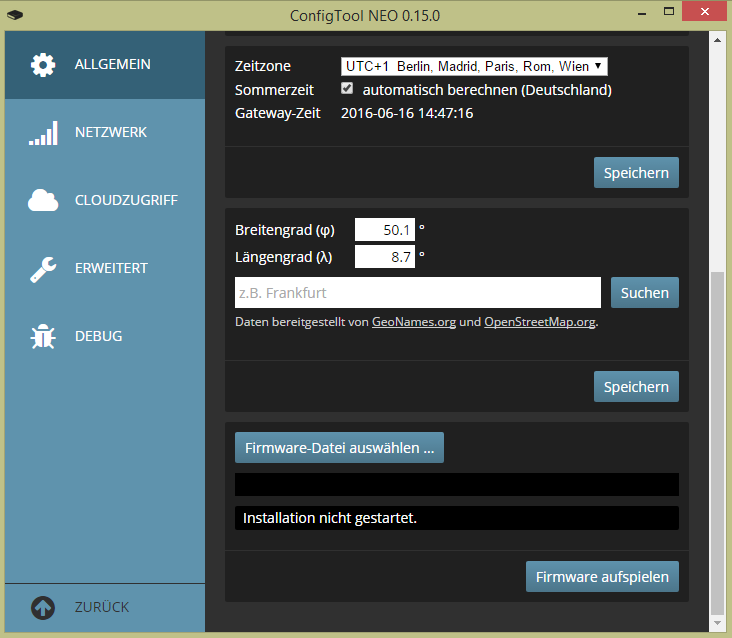This screenshot has width=732, height=638.
Task: Click the 'Breitengrad (φ)' label
Action: tap(285, 230)
